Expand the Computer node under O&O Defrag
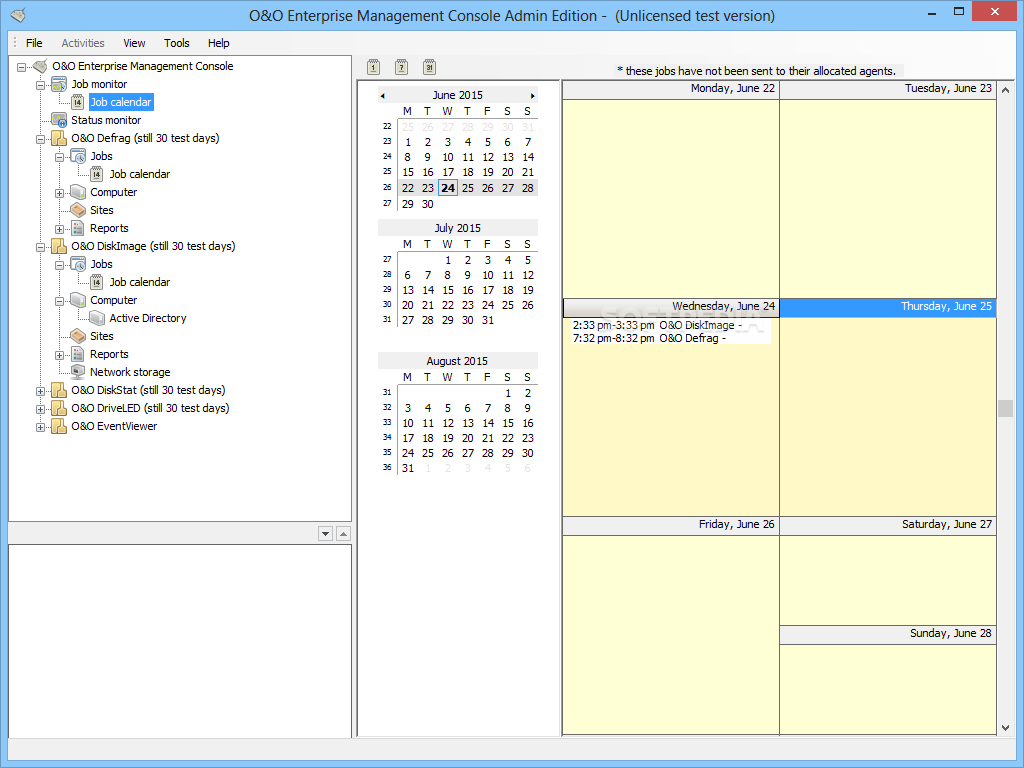Image resolution: width=1024 pixels, height=768 pixels. click(x=59, y=193)
